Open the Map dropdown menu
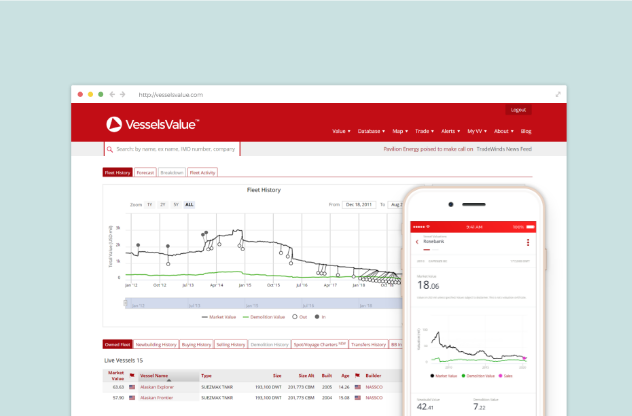632x416 pixels. tap(400, 131)
